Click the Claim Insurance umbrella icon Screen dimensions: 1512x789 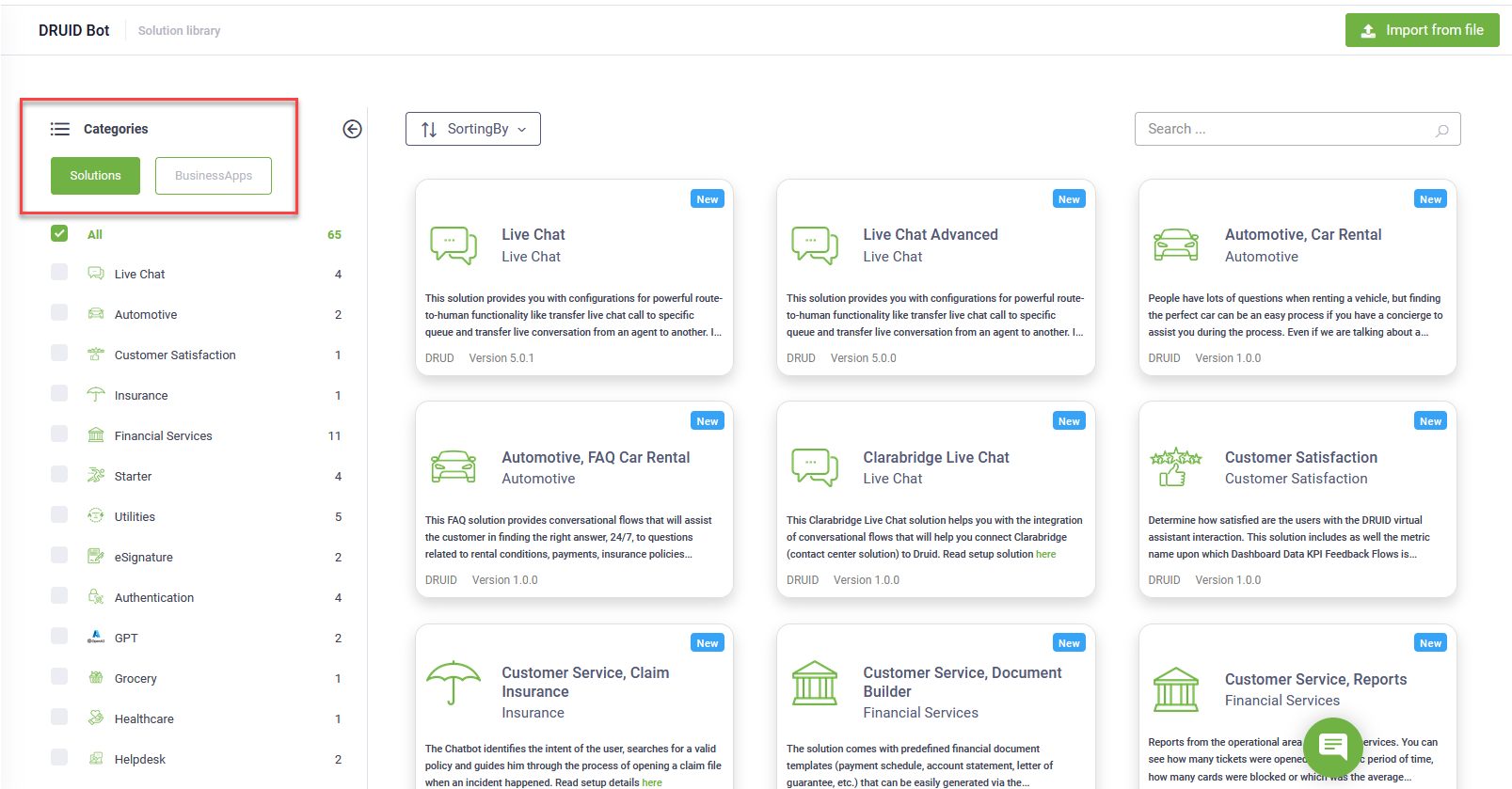click(453, 683)
